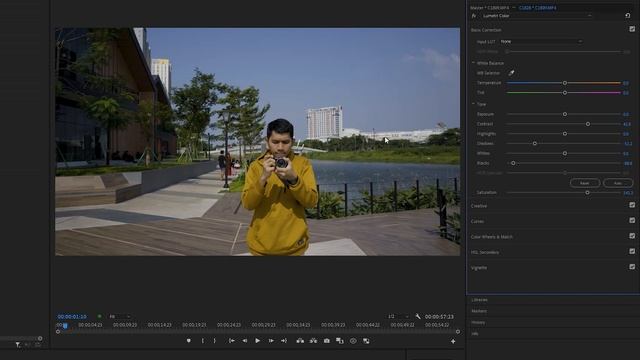640x360 pixels.
Task: Step back one frame
Action: [x=244, y=341]
